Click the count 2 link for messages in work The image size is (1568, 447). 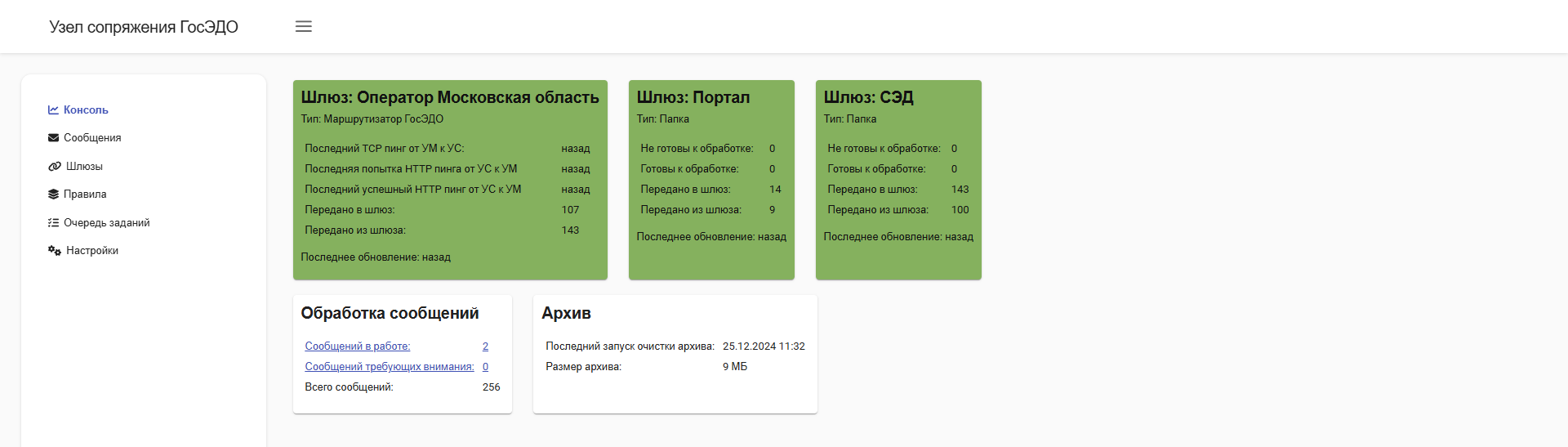485,346
